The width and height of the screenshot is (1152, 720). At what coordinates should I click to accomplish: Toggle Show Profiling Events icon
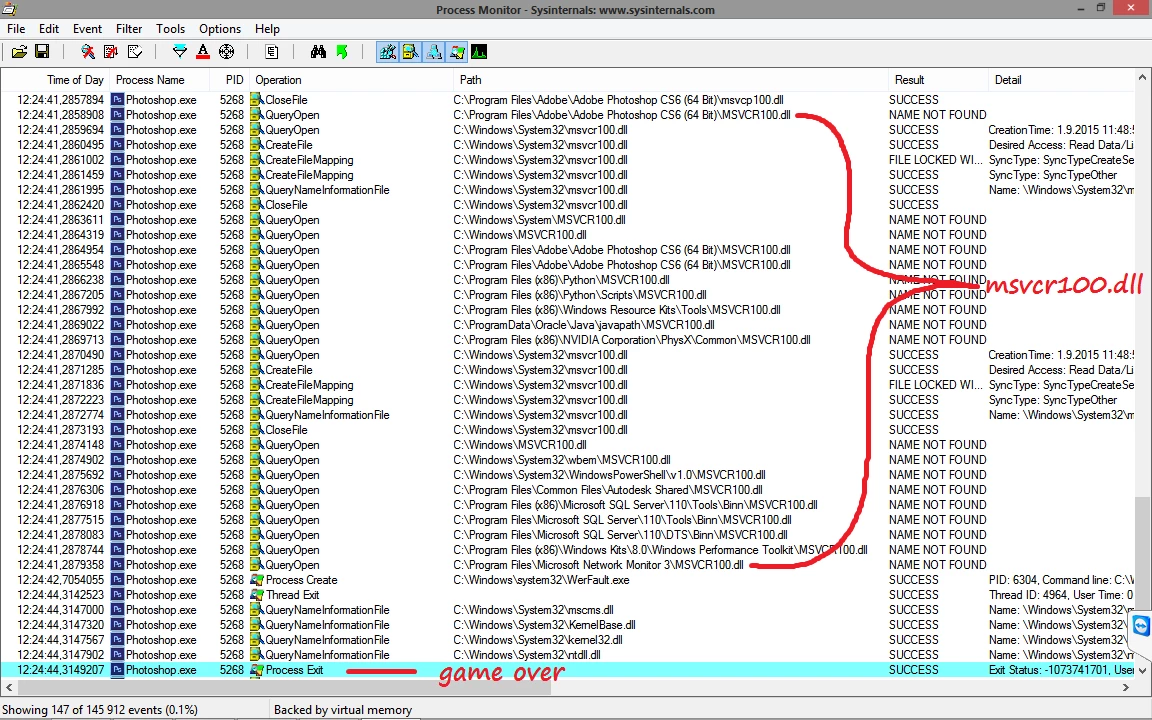coord(479,51)
